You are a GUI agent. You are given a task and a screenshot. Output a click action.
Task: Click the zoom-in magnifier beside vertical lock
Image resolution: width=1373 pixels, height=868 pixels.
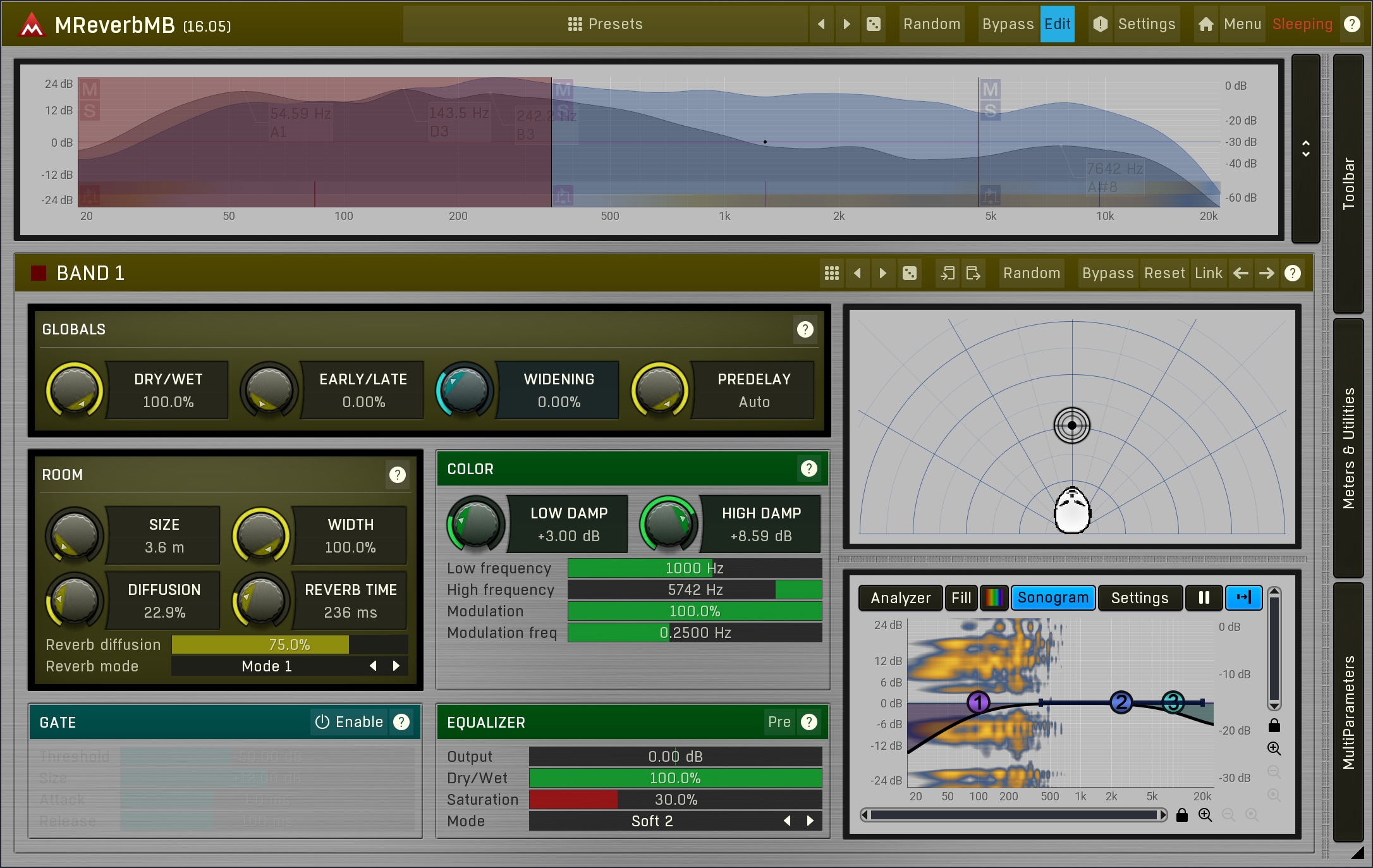(1274, 749)
